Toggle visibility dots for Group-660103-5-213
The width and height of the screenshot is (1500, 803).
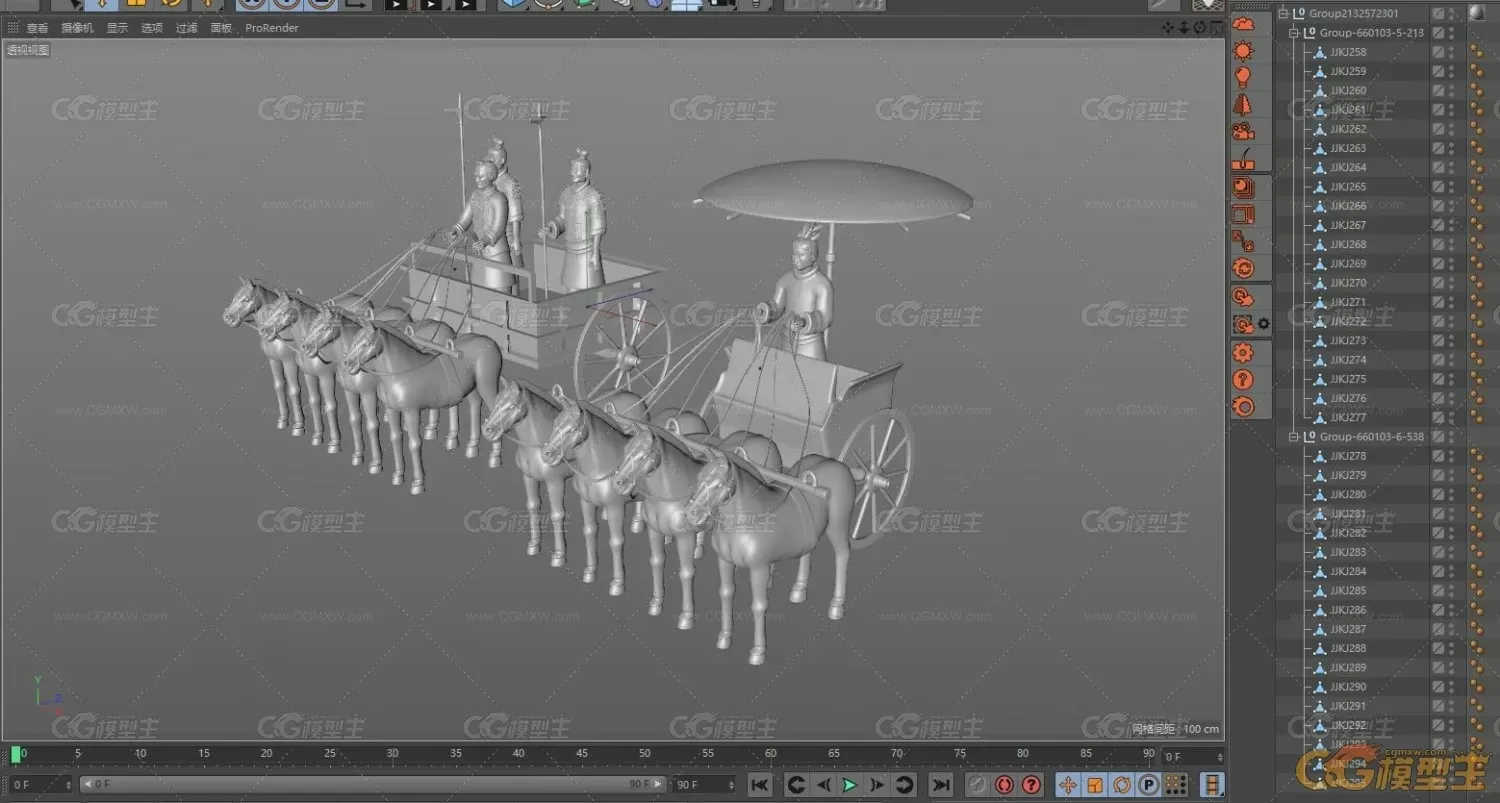[x=1452, y=33]
